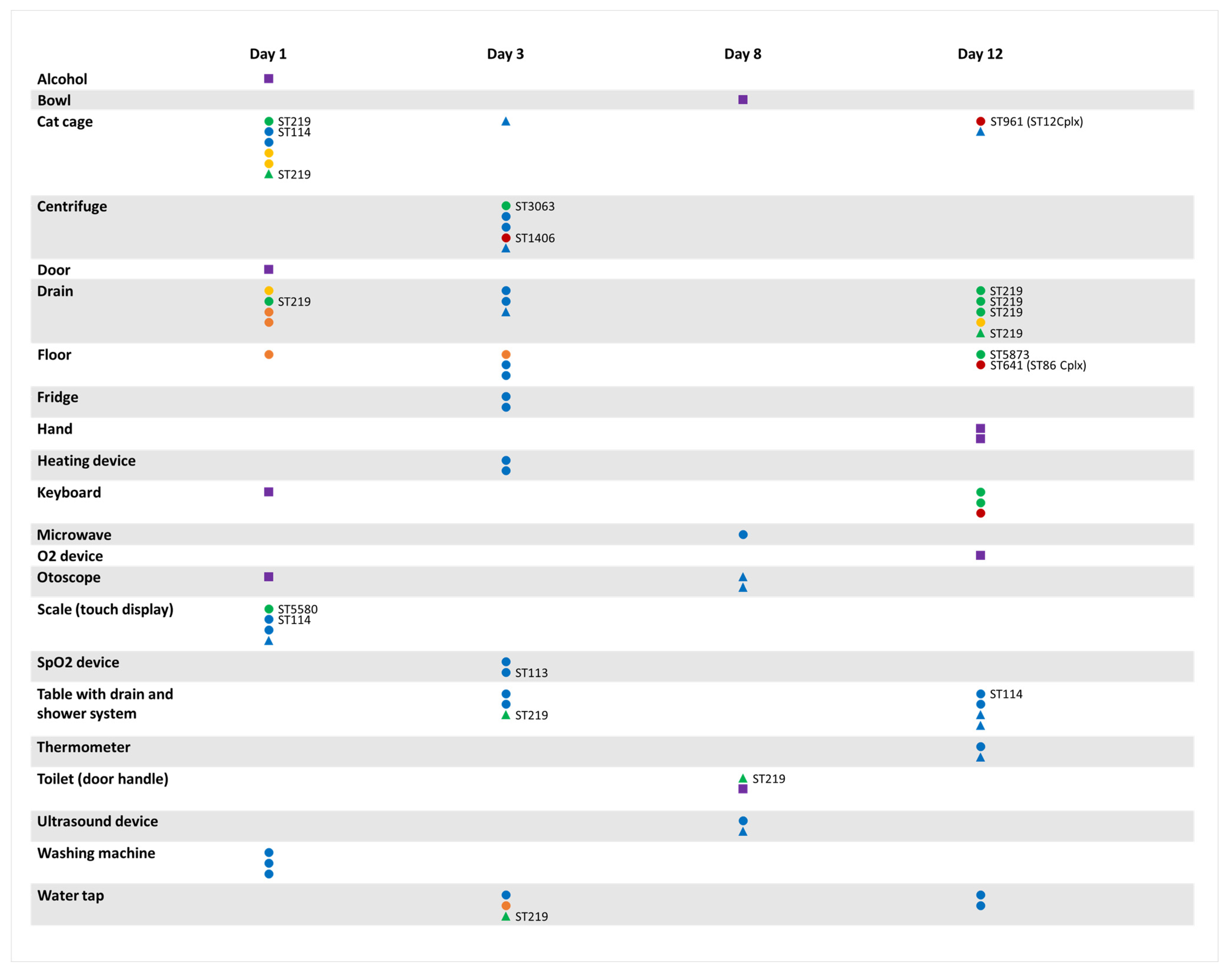Click the green circle beside ST5580
The width and height of the screenshot is (1232, 973).
click(x=268, y=609)
